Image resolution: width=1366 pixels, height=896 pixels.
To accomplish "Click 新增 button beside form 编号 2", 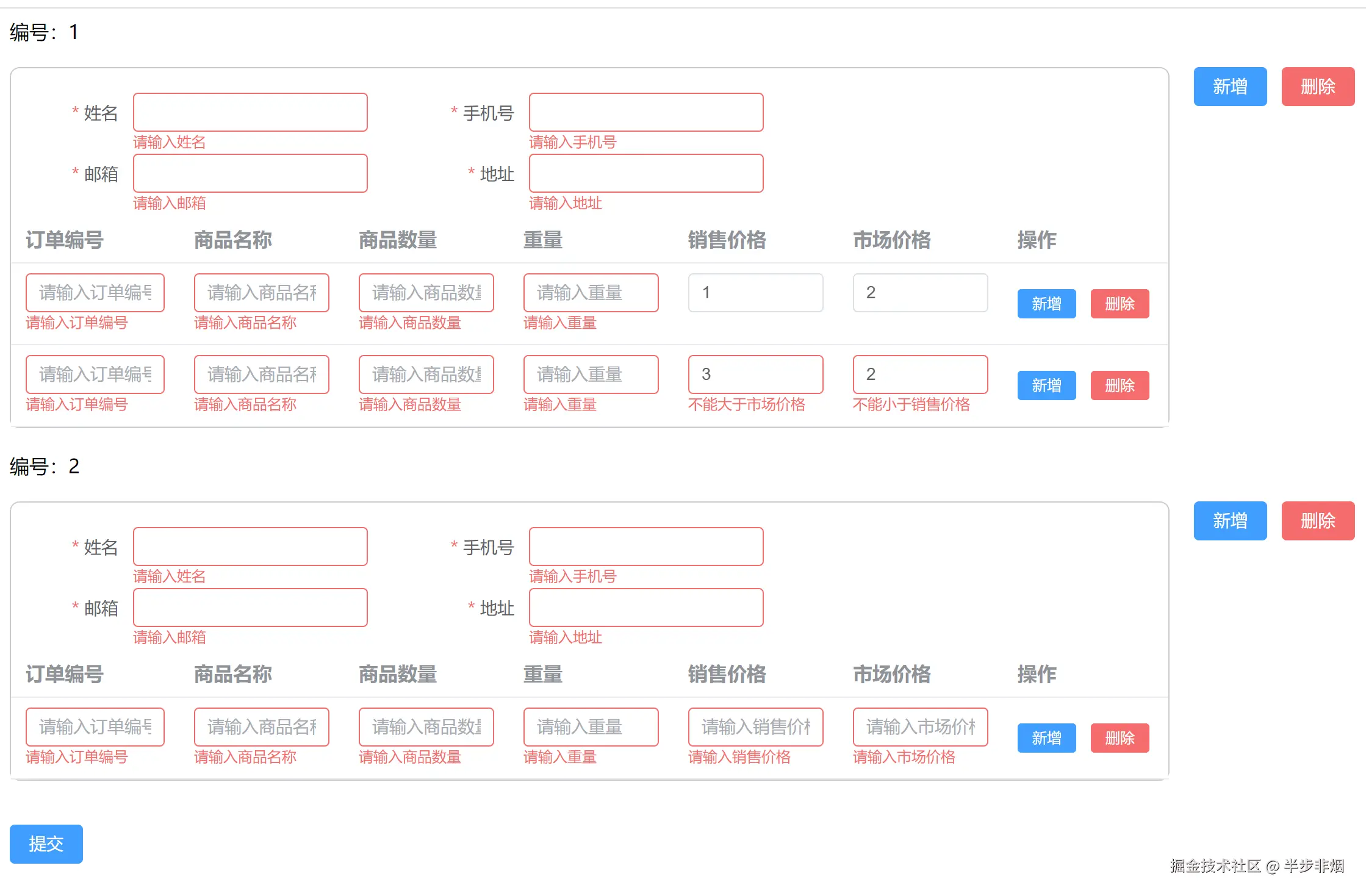I will tap(1229, 521).
